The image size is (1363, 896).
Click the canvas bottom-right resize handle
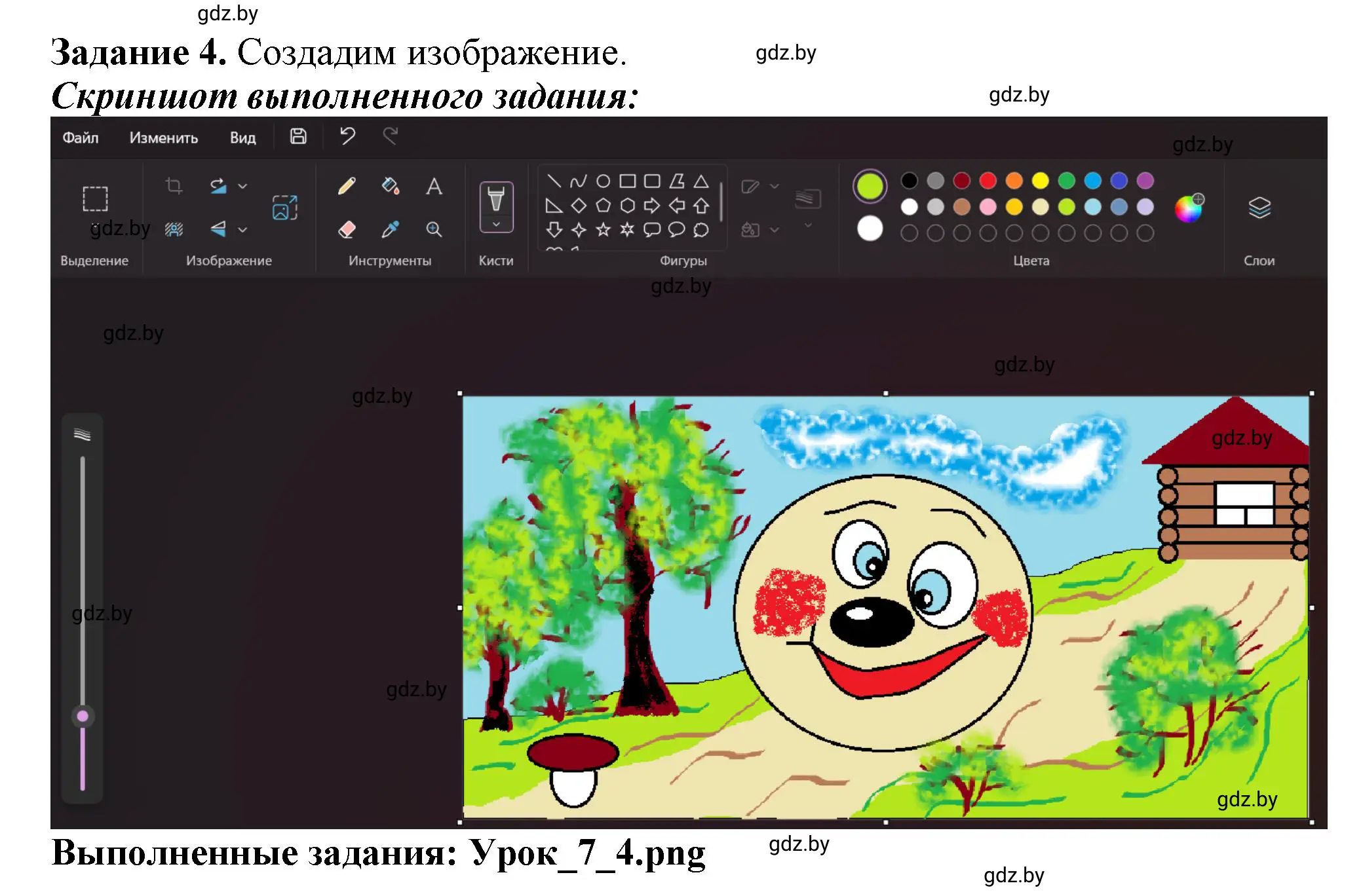1312,822
